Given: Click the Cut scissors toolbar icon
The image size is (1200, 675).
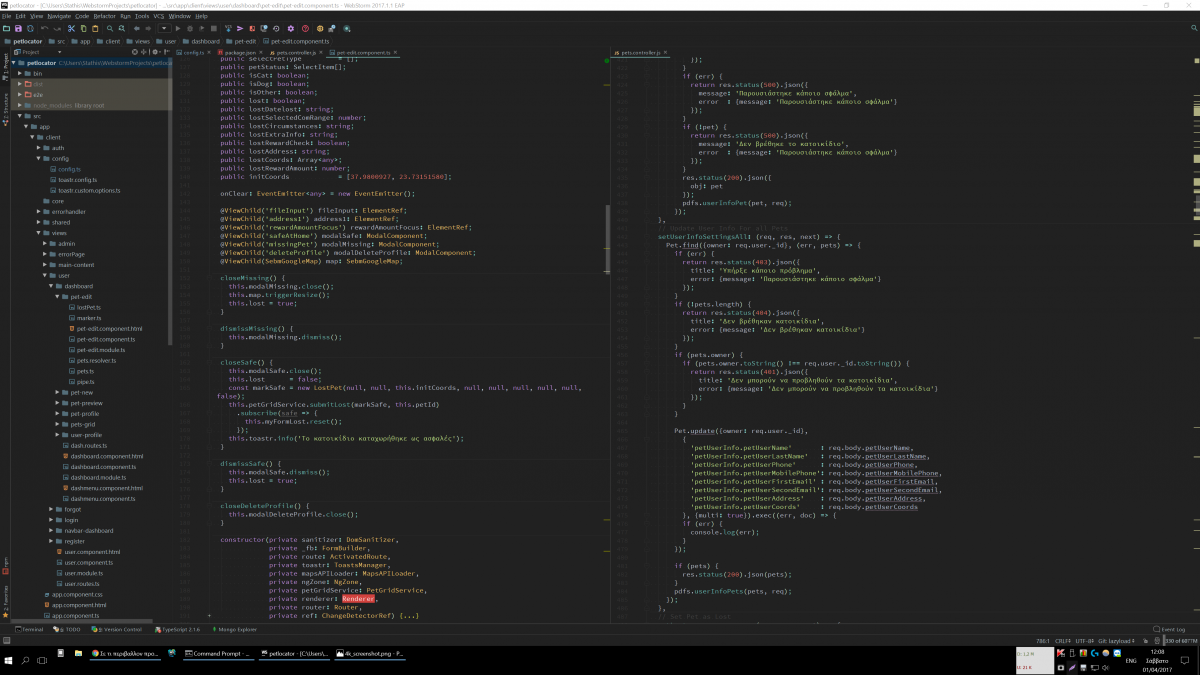Looking at the screenshot, I should [x=72, y=28].
